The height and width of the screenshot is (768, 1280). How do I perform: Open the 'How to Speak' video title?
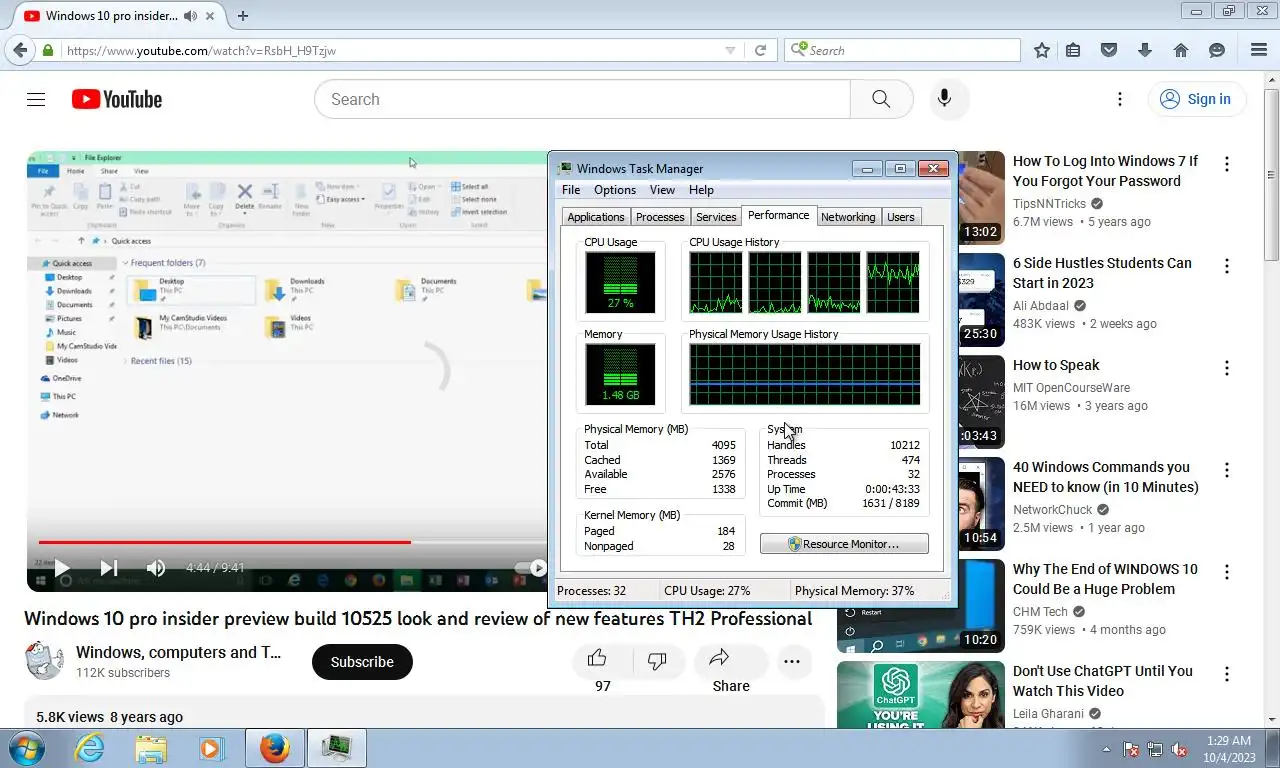1056,365
